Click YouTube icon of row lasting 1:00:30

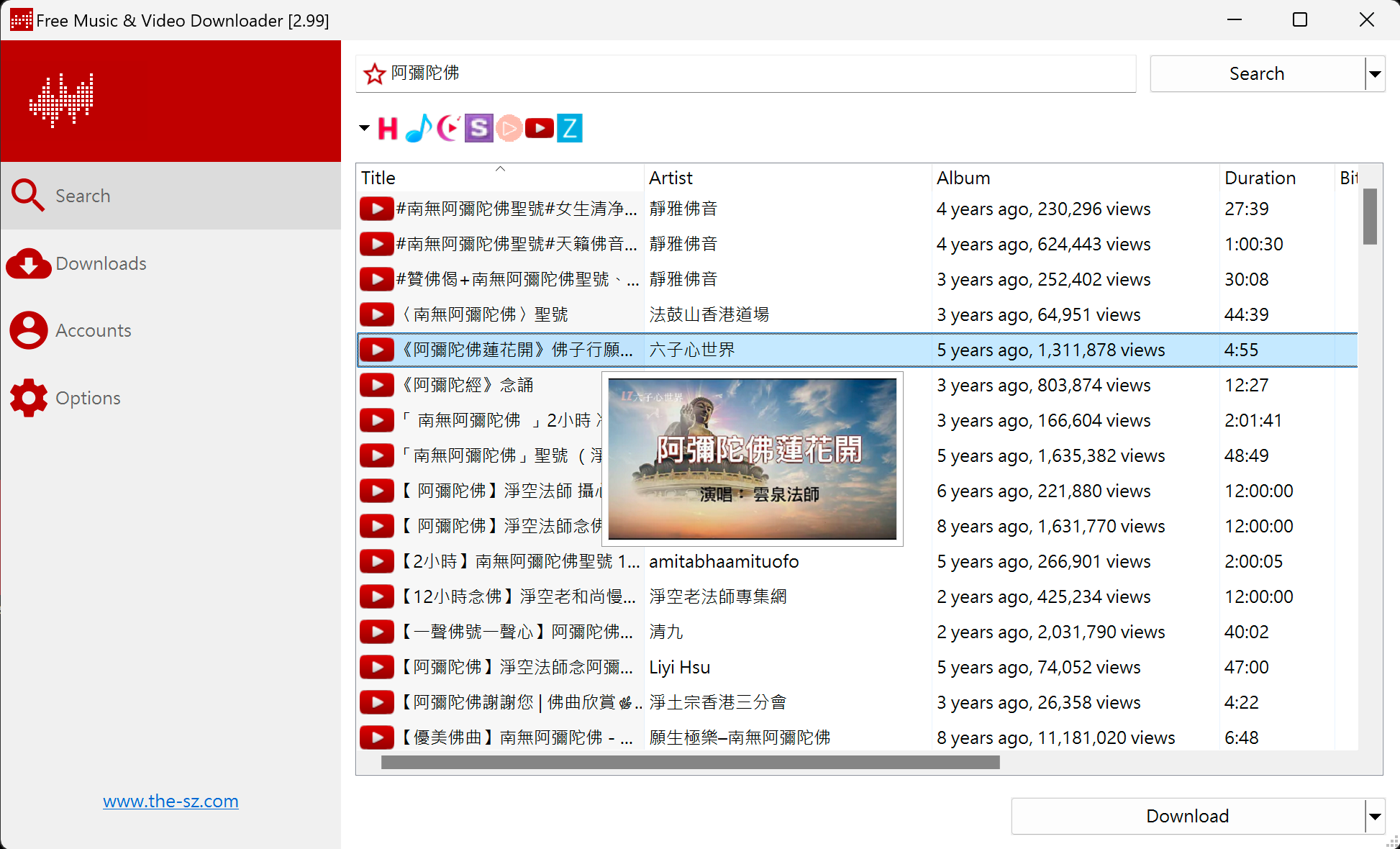377,244
